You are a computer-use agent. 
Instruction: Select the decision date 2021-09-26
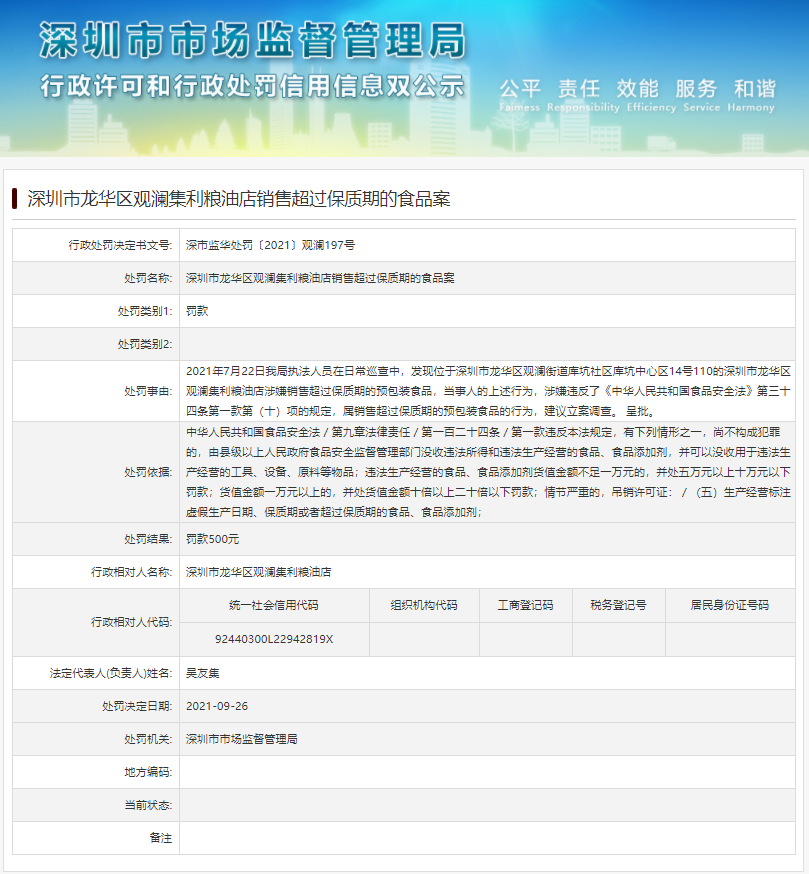217,706
